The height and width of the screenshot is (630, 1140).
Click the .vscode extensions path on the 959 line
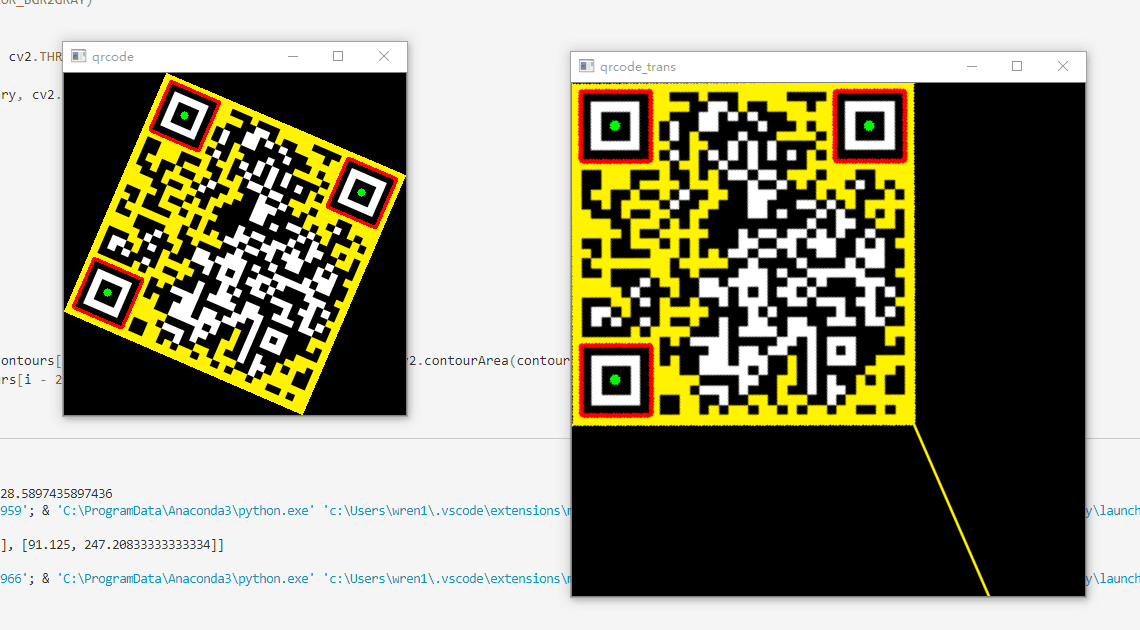(x=447, y=511)
